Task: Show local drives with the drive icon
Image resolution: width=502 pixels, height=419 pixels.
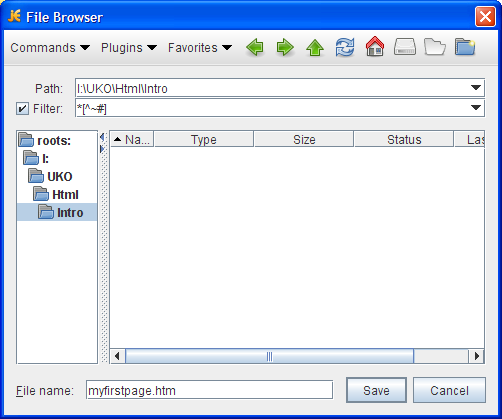Action: (405, 47)
